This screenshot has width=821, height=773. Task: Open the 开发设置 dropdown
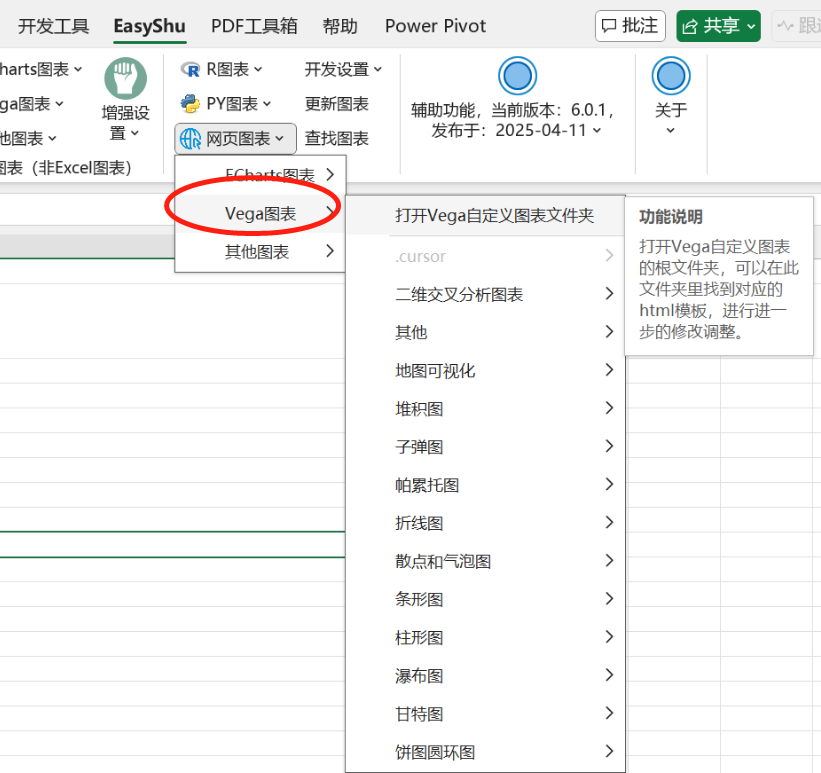point(343,69)
